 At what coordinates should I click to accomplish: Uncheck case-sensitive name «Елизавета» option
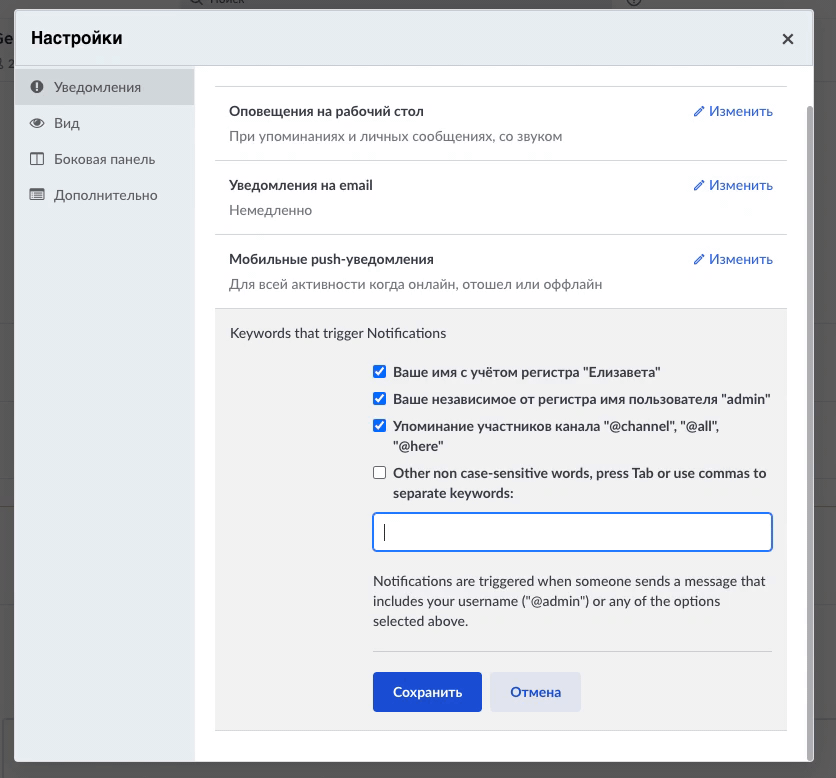(379, 371)
